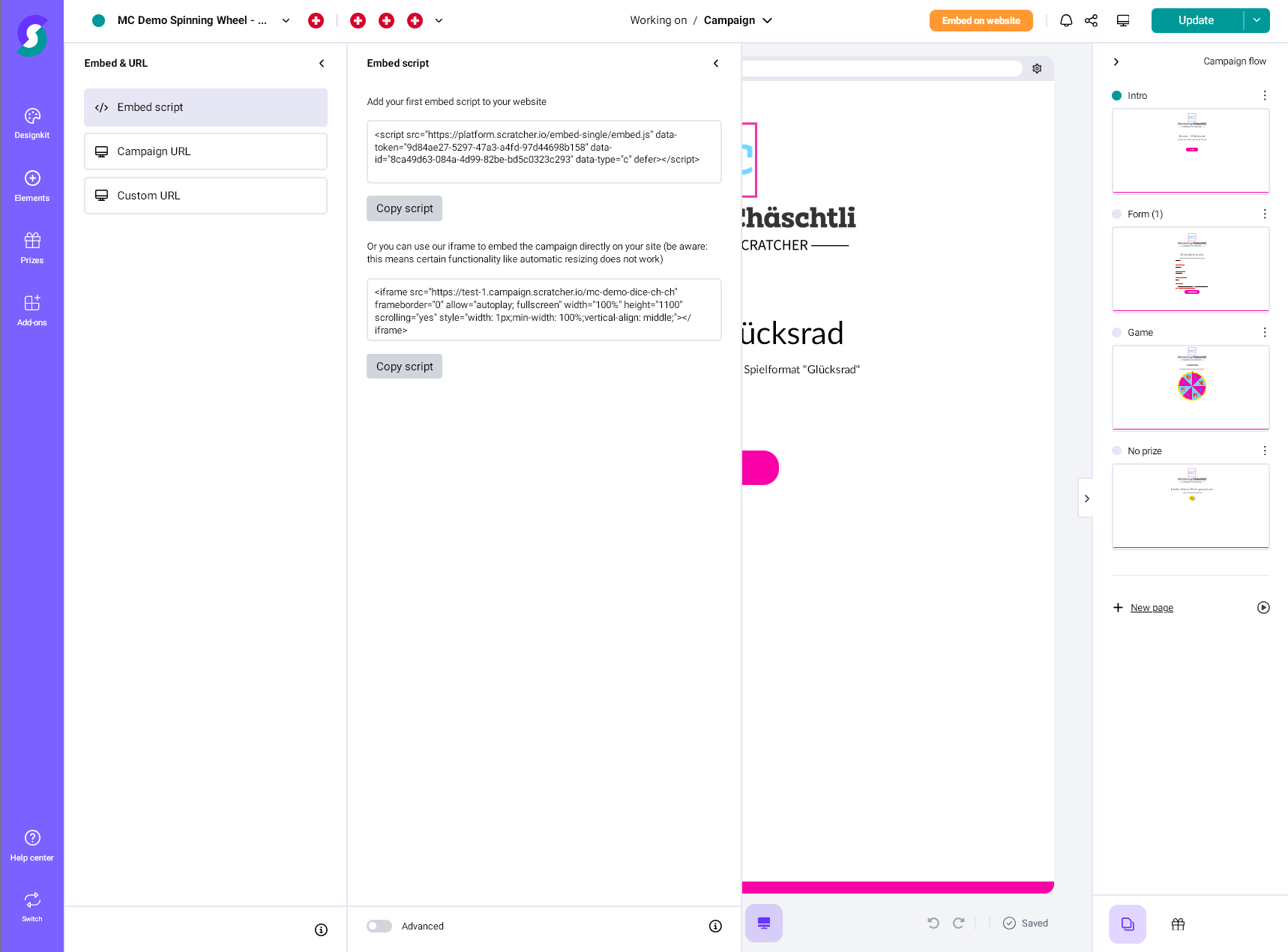Select the Game status indicator circle
Viewport: 1288px width, 952px height.
(1116, 332)
